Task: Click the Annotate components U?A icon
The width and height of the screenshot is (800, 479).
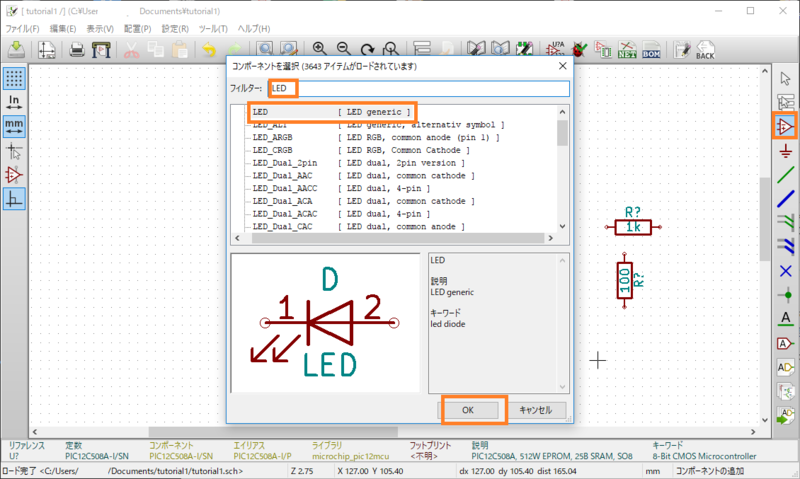Action: pyautogui.click(x=555, y=49)
